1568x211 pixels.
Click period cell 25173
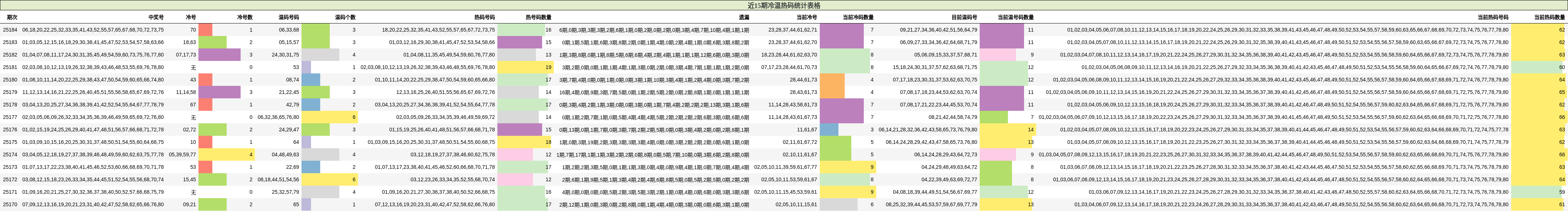click(x=10, y=167)
